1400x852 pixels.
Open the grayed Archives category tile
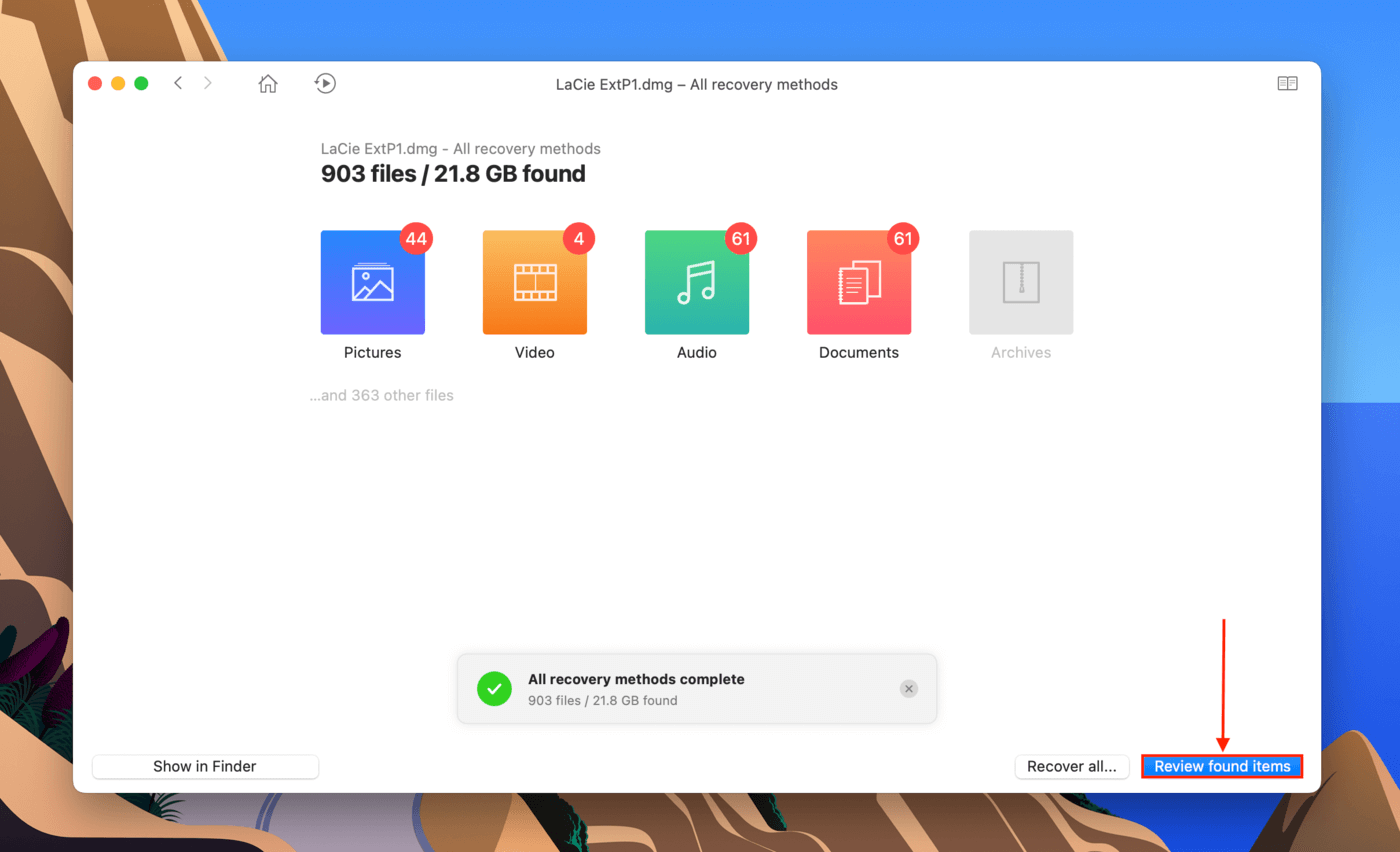tap(1021, 283)
